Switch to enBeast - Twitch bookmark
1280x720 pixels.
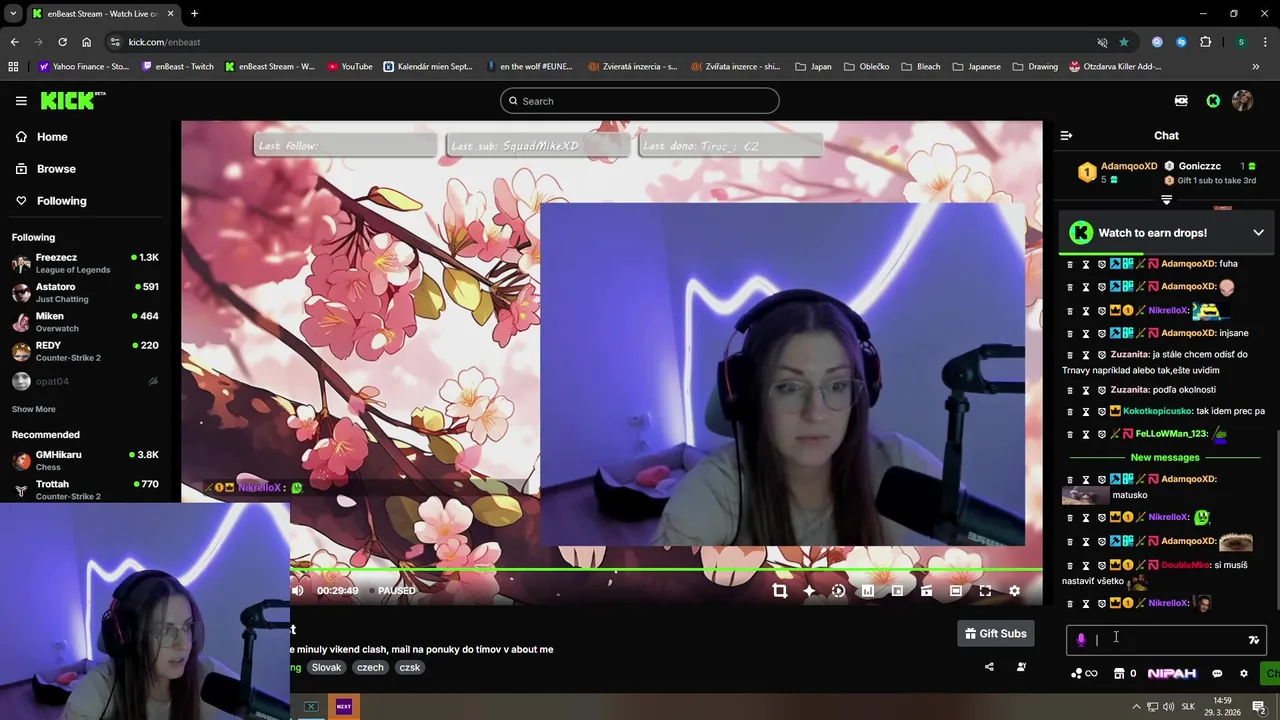click(178, 67)
